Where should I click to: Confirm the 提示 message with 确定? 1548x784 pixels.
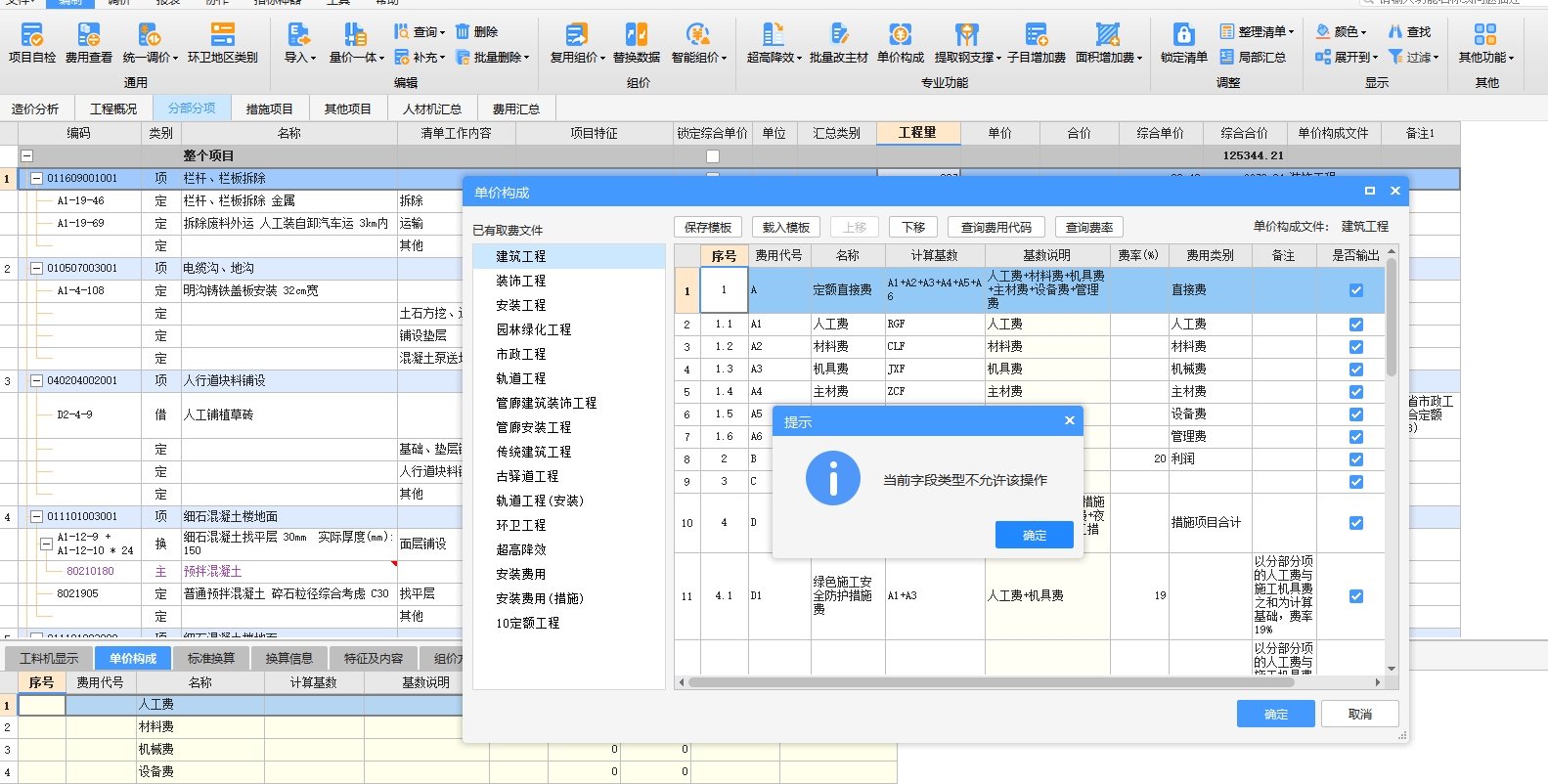[x=1035, y=535]
